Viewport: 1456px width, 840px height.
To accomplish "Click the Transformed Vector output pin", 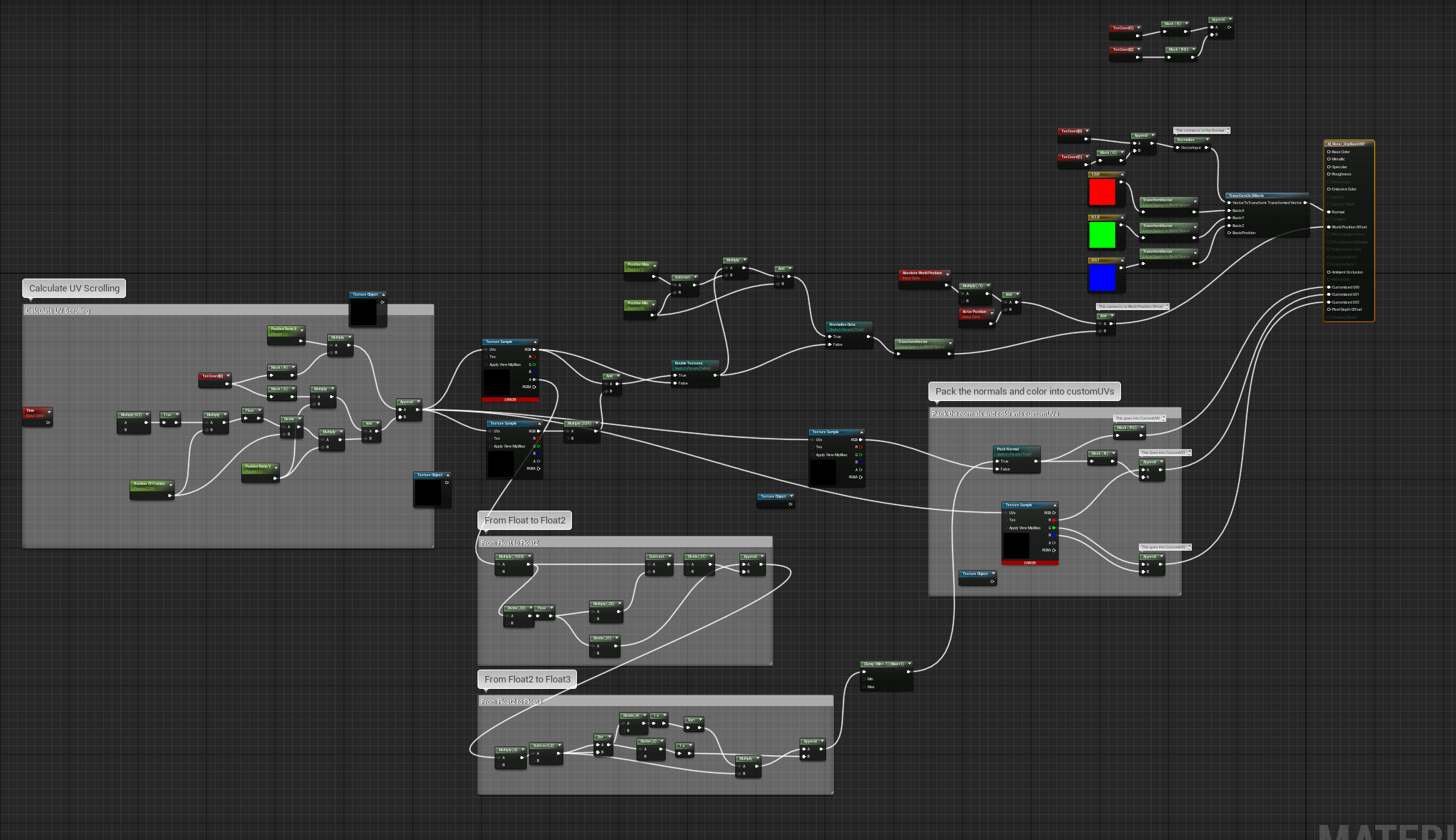I will pyautogui.click(x=1305, y=203).
